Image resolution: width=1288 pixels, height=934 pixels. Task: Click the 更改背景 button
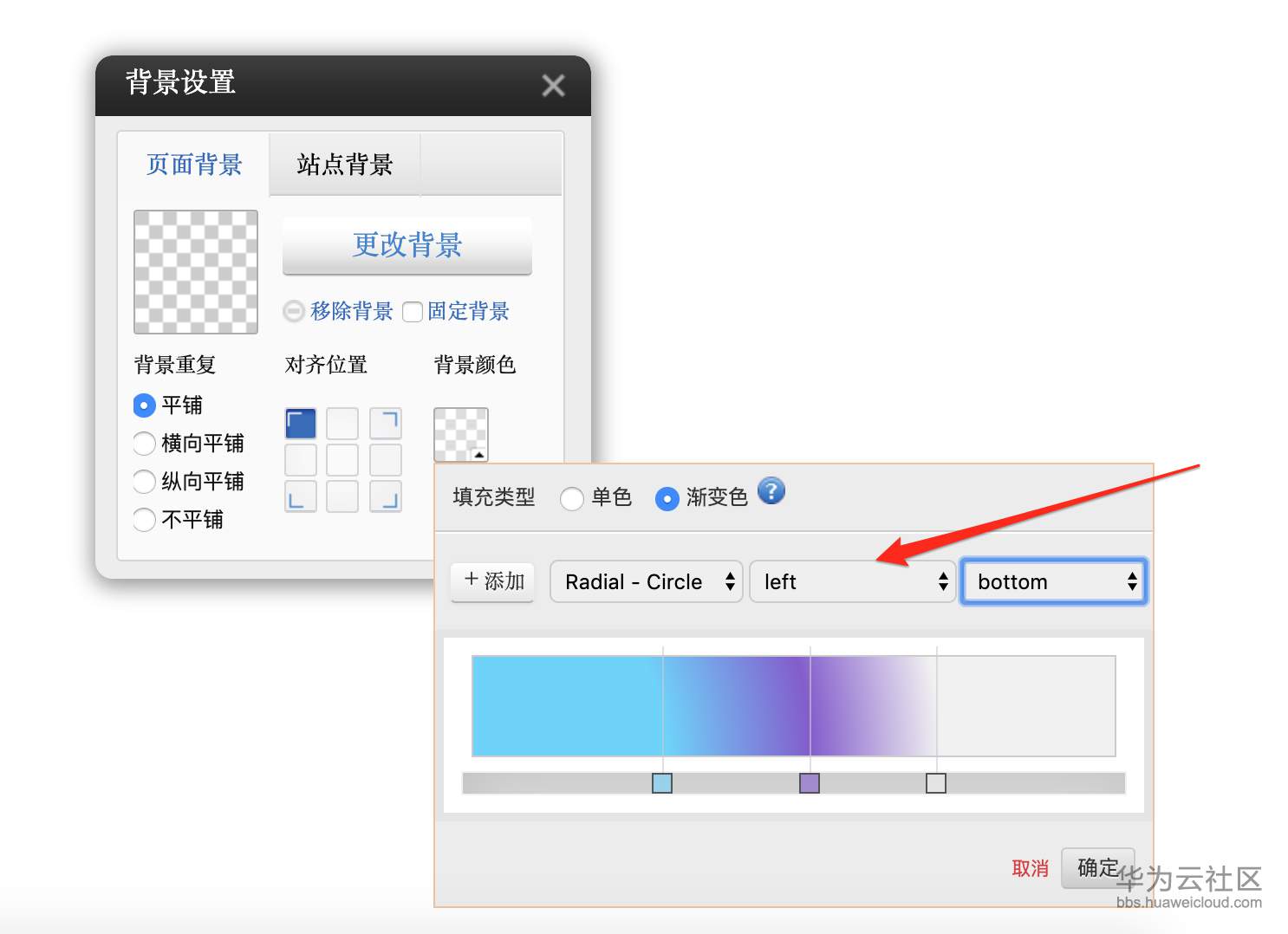pos(407,245)
